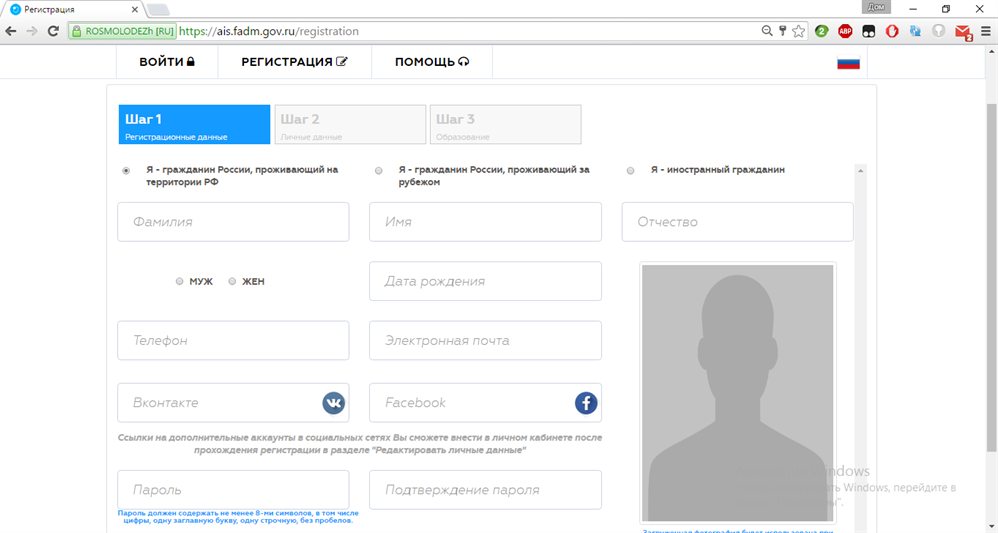The width and height of the screenshot is (998, 533).
Task: Click the browser scrollbar up arrow
Action: tap(992, 51)
